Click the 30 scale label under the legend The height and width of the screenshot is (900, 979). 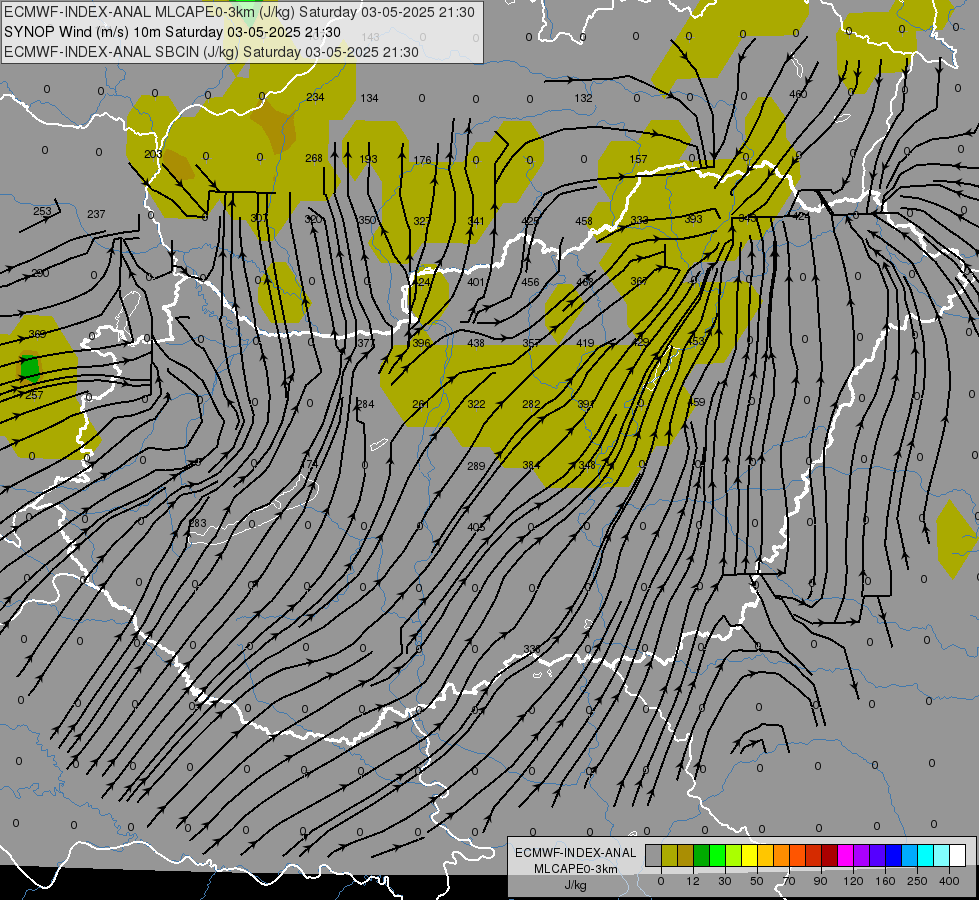724,881
